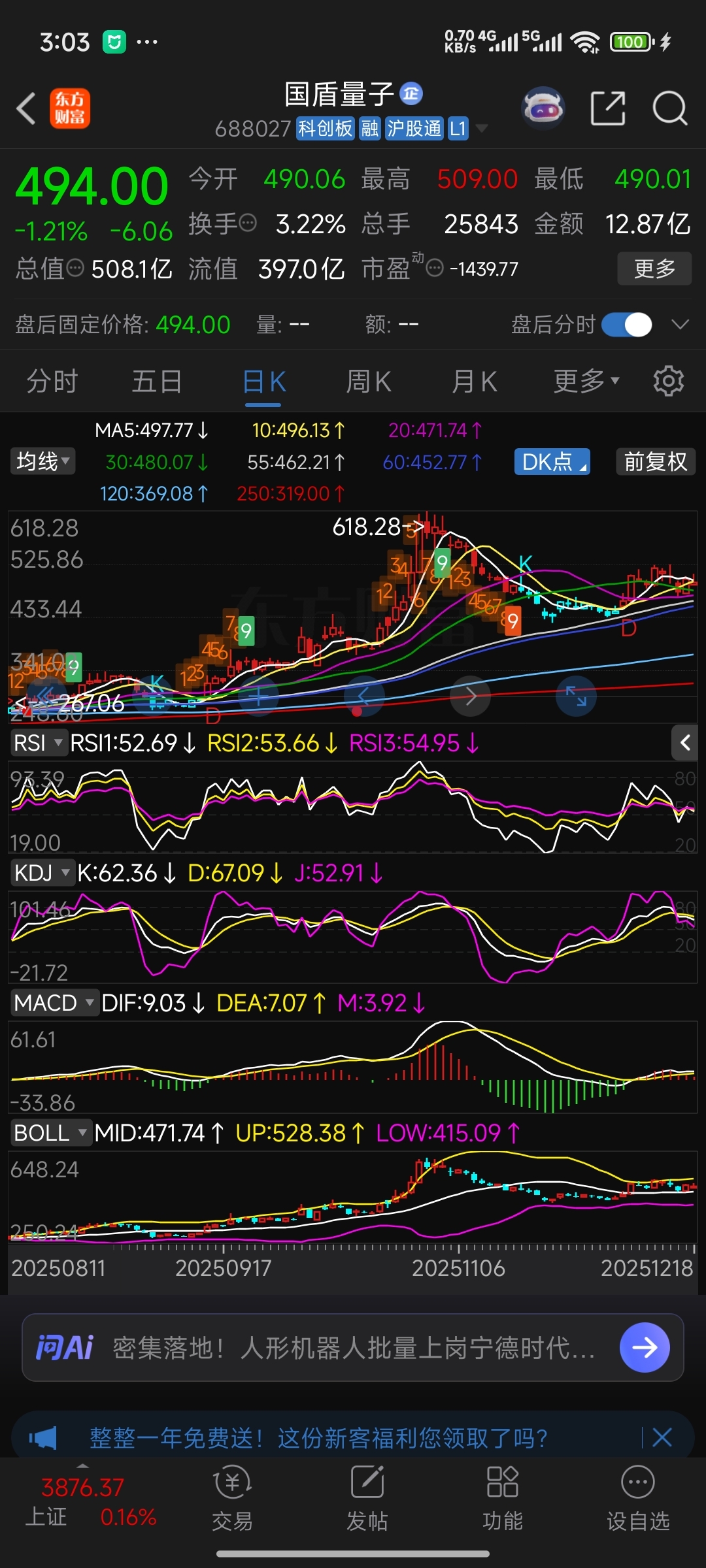Switch to 周K tab
The height and width of the screenshot is (1568, 706).
coord(369,381)
